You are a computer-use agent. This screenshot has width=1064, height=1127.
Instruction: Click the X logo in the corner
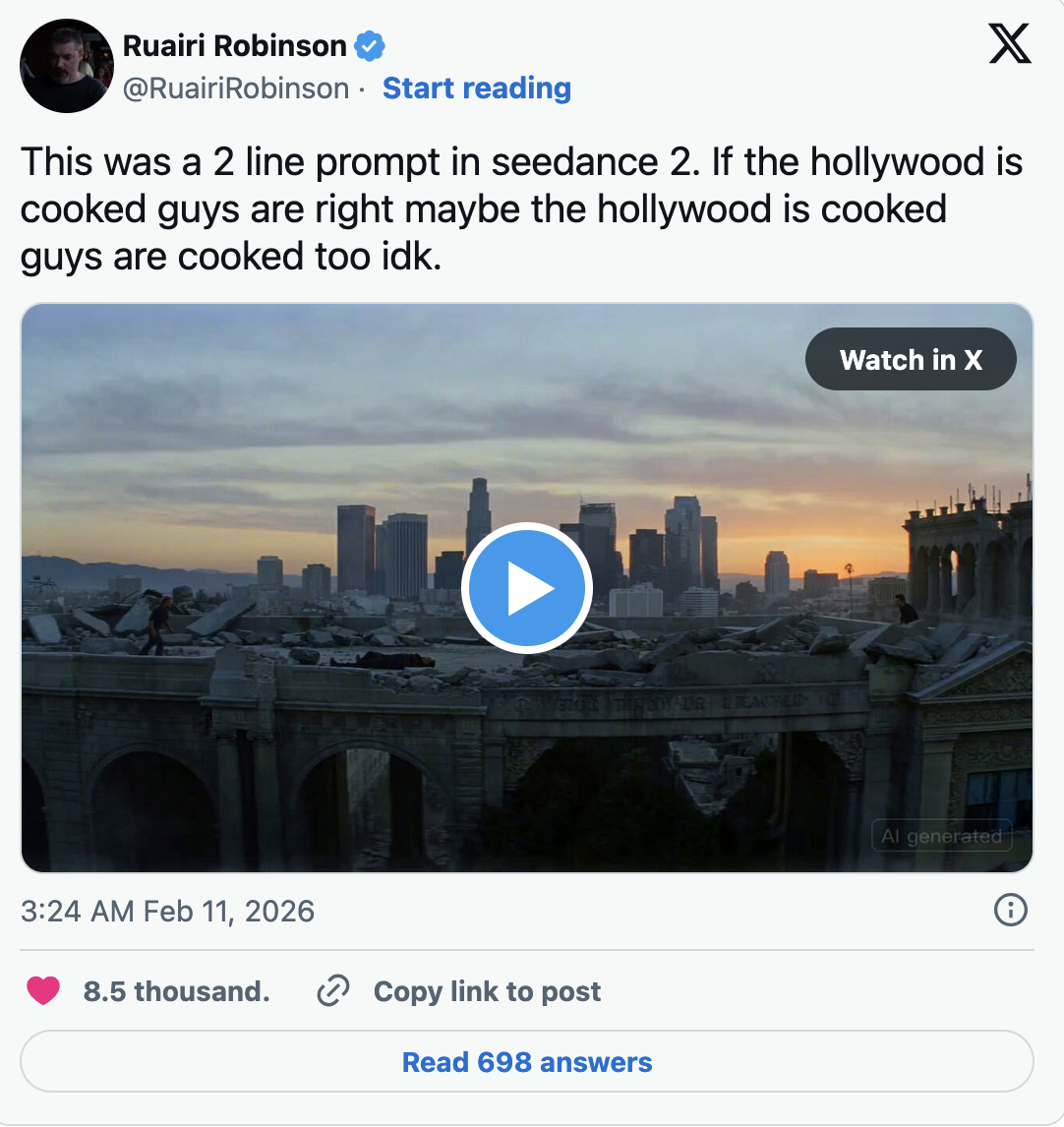point(1011,41)
